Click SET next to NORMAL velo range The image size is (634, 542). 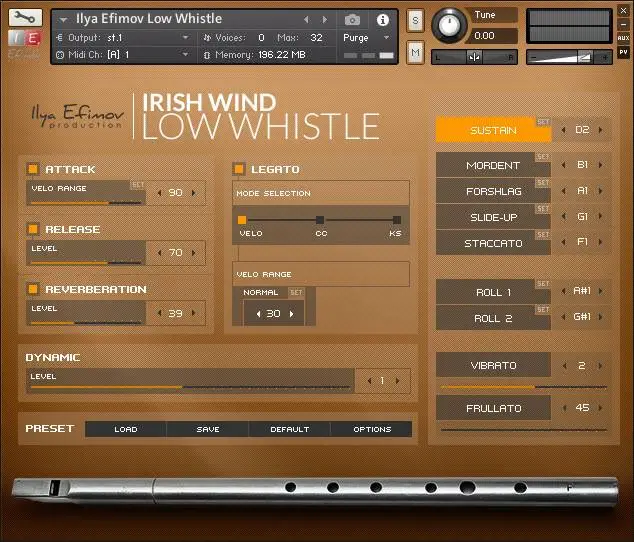tap(296, 292)
